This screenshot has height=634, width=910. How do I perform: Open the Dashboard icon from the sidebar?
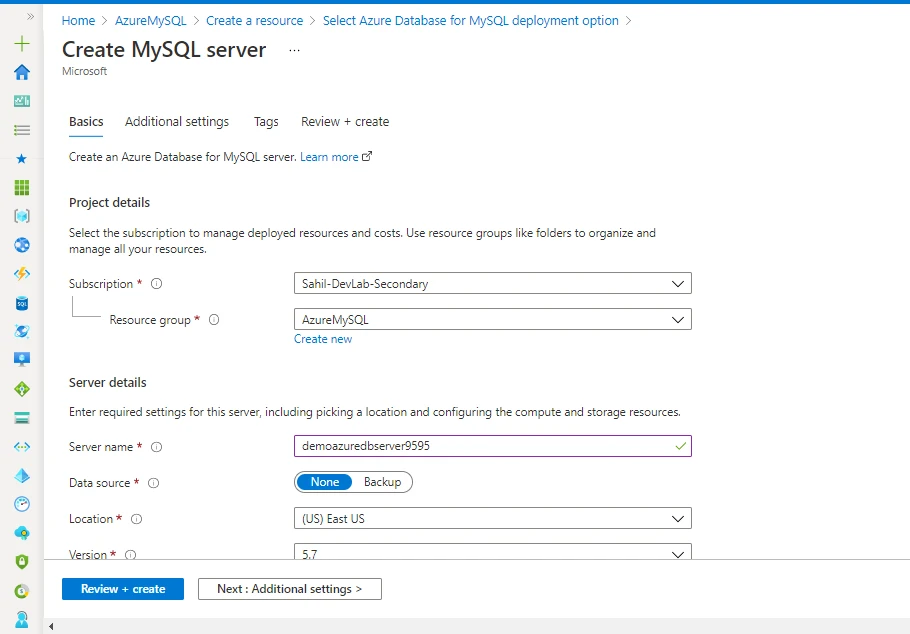(x=21, y=100)
